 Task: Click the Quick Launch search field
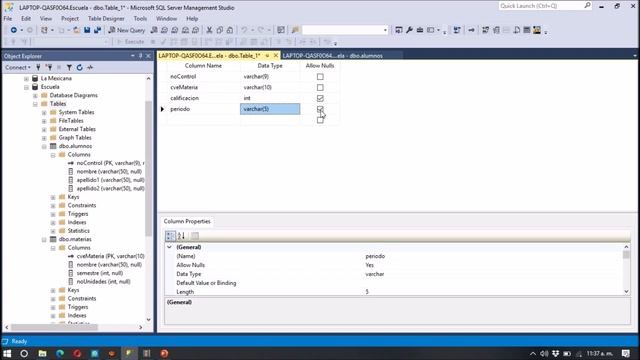pos(541,6)
